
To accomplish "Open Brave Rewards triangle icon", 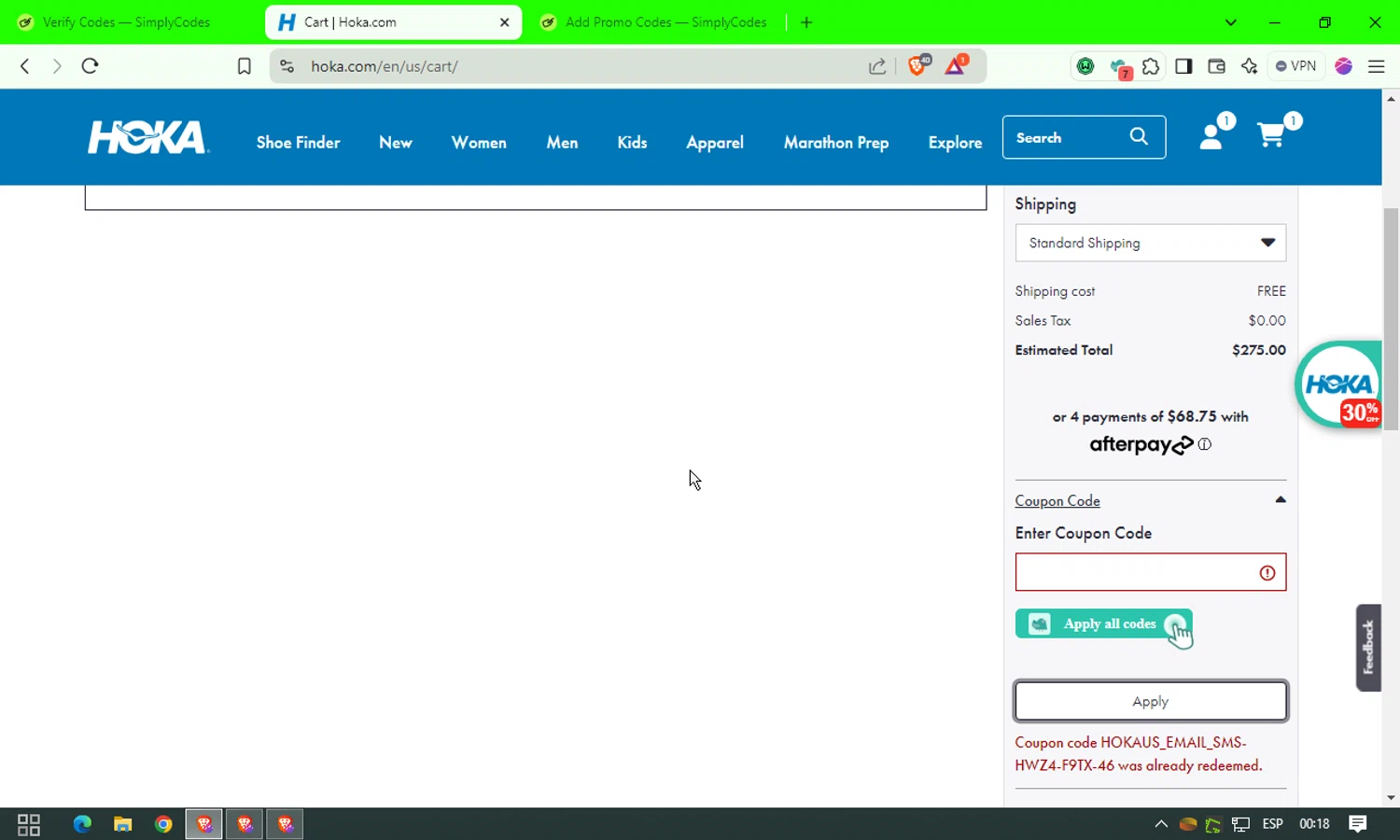I will (956, 65).
